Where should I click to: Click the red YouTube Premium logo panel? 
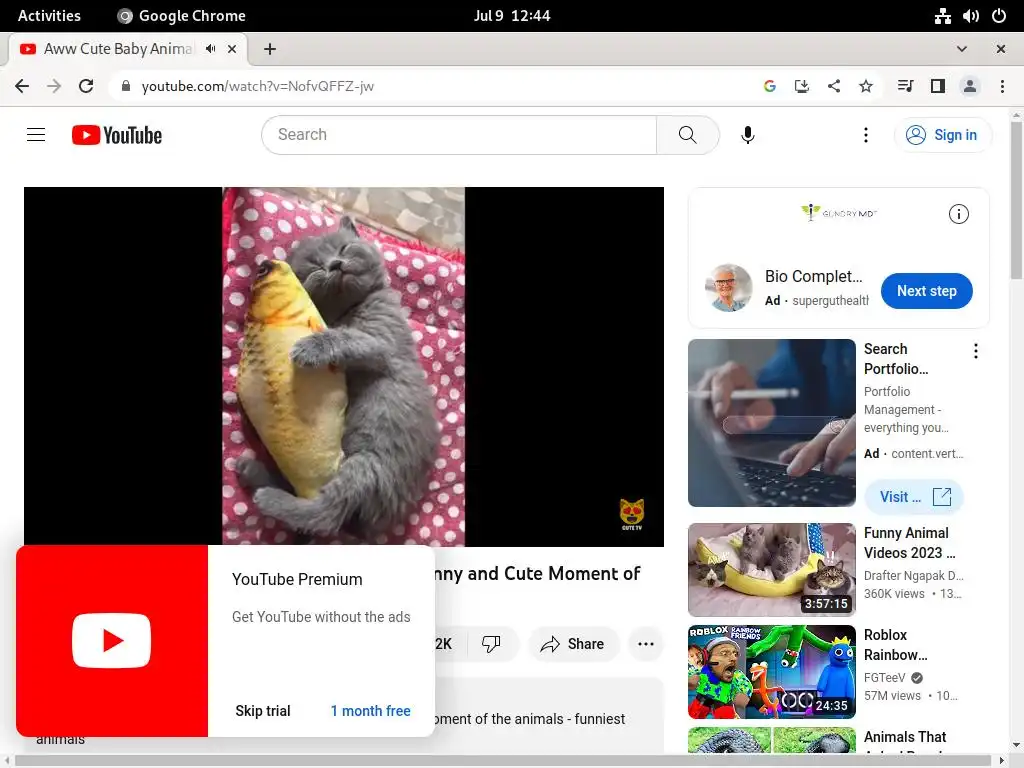(112, 641)
